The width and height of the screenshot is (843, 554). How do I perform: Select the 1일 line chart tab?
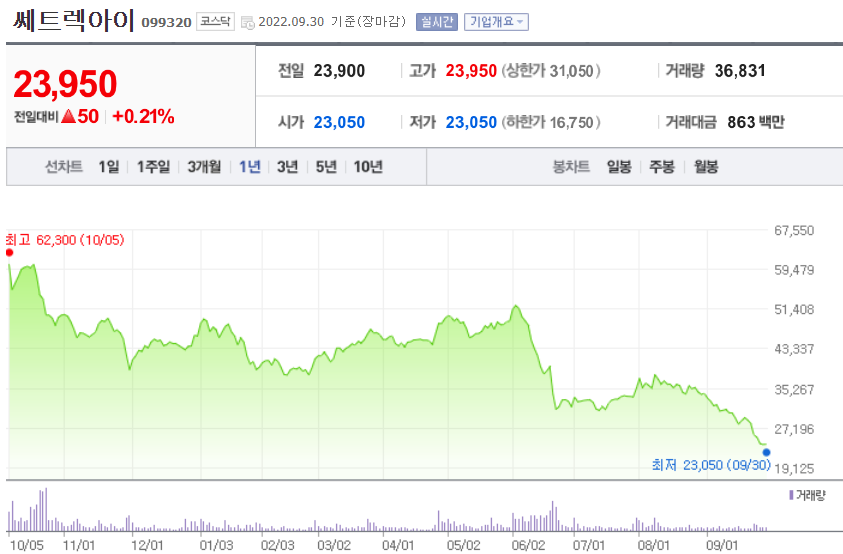(x=109, y=167)
